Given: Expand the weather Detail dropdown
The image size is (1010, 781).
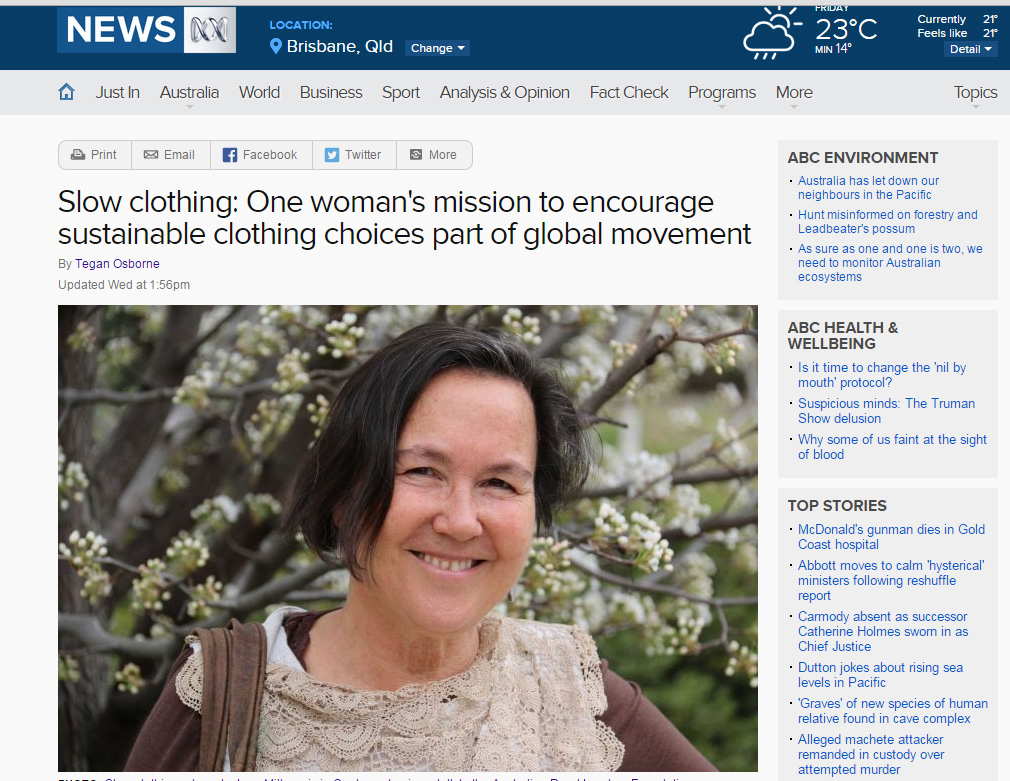Looking at the screenshot, I should (970, 50).
